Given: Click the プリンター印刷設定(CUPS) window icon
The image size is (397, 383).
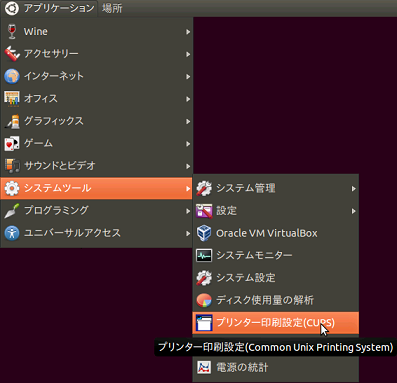Looking at the screenshot, I should point(204,323).
